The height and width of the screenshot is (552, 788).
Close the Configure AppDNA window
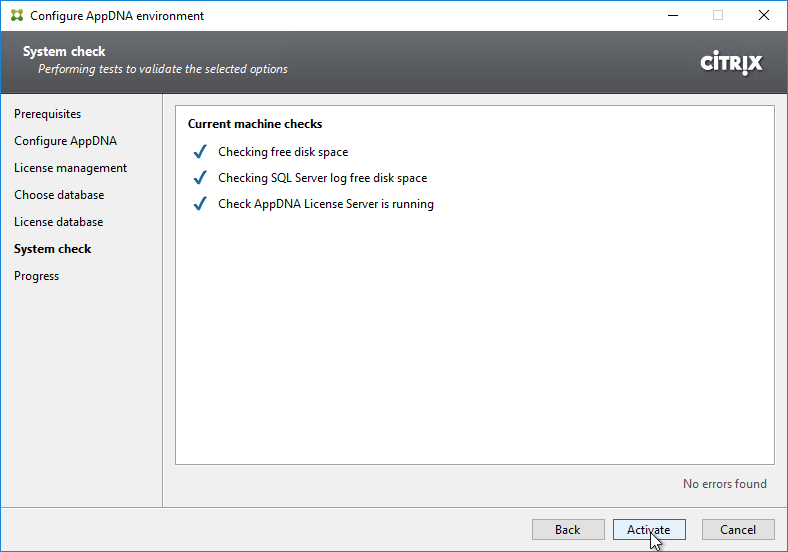(x=764, y=16)
